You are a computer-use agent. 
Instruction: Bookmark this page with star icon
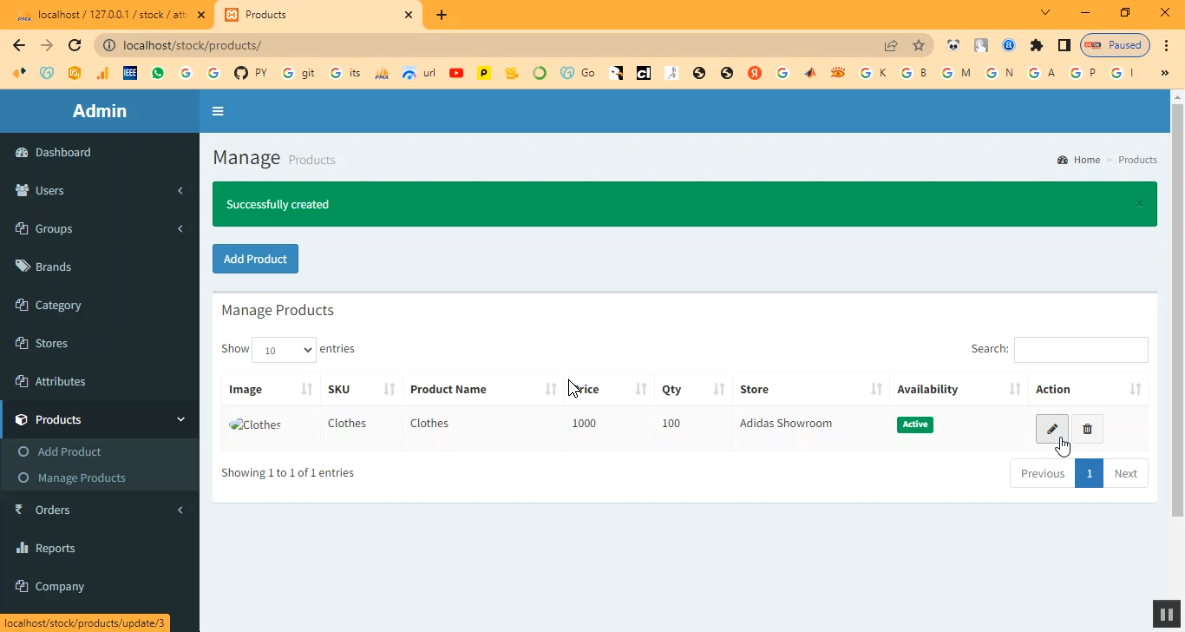(x=918, y=45)
